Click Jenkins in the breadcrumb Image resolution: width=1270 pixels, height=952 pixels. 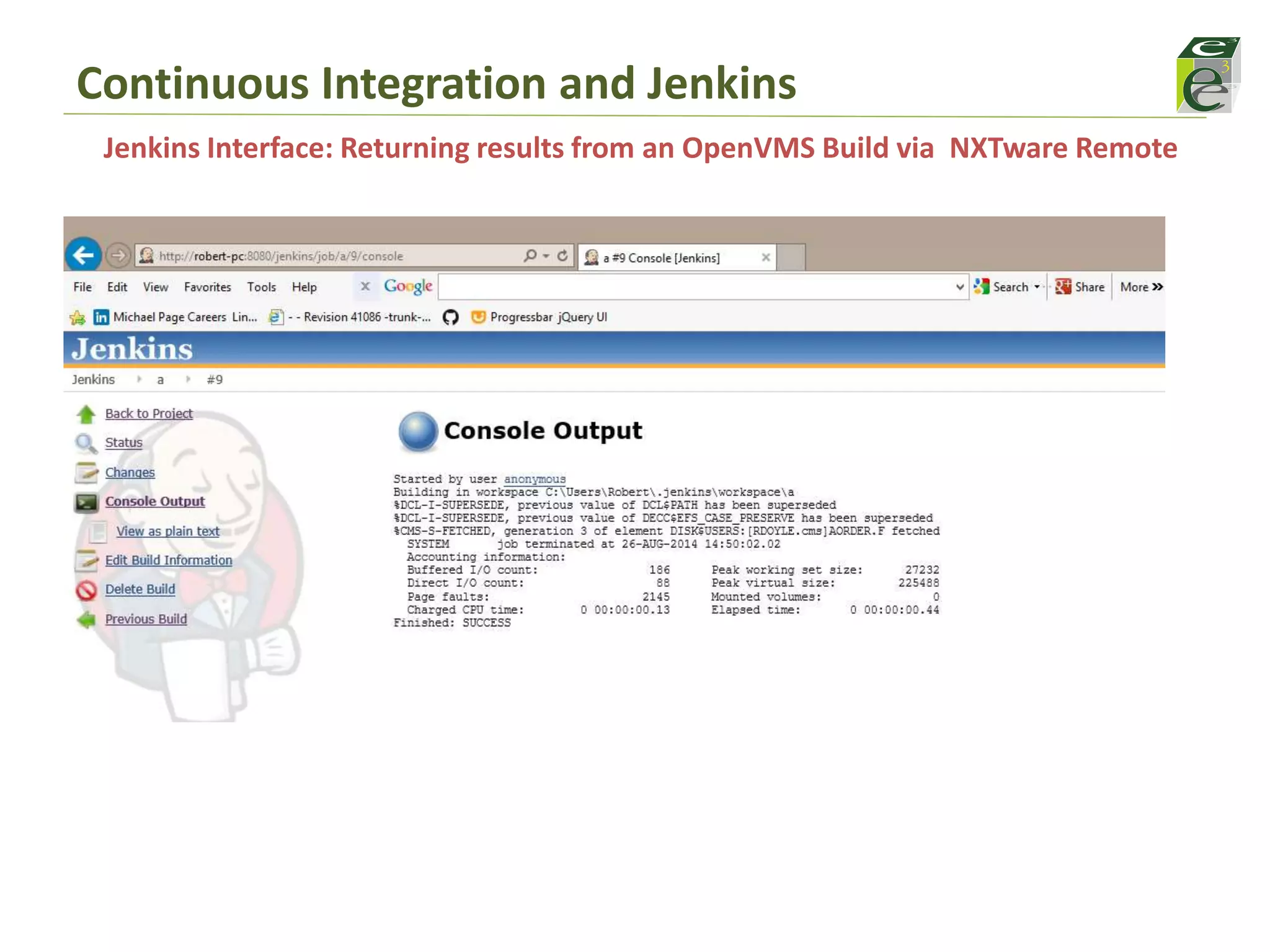[x=93, y=379]
